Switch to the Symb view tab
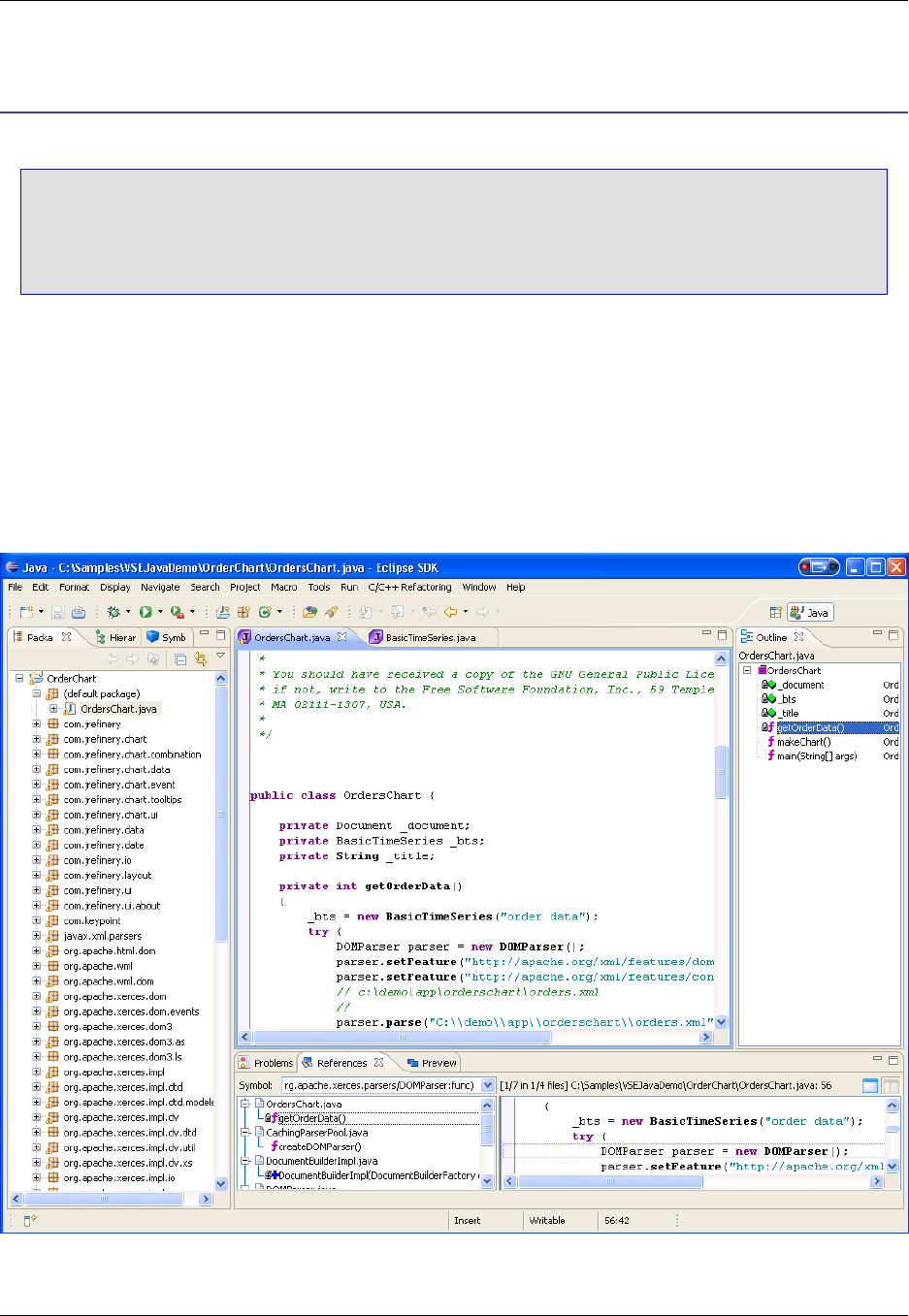 [x=166, y=637]
